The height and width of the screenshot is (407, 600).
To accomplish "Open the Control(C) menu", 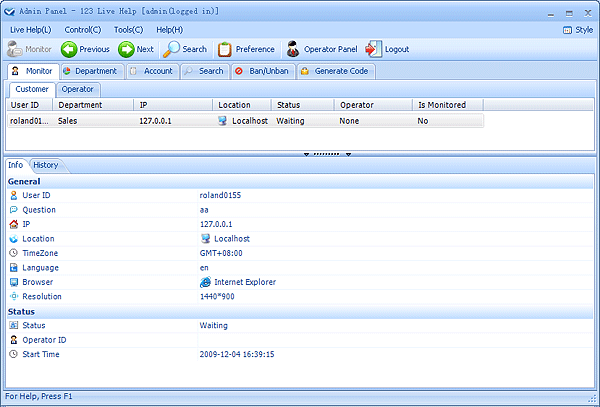I will 82,30.
